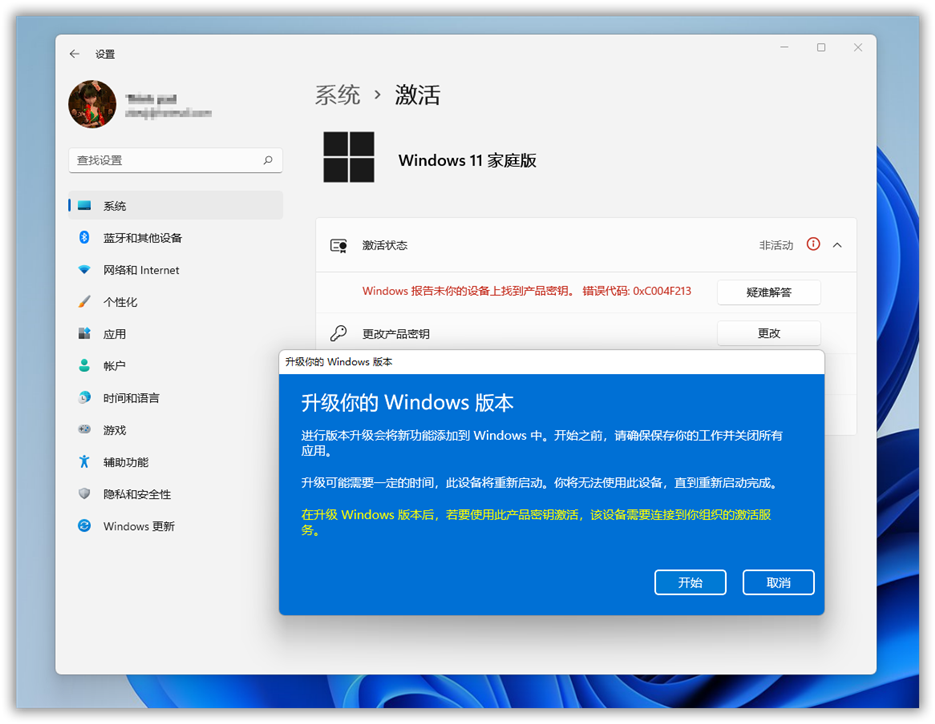This screenshot has width=935, height=724.
Task: Click 开始 to begin the upgrade
Action: click(690, 583)
